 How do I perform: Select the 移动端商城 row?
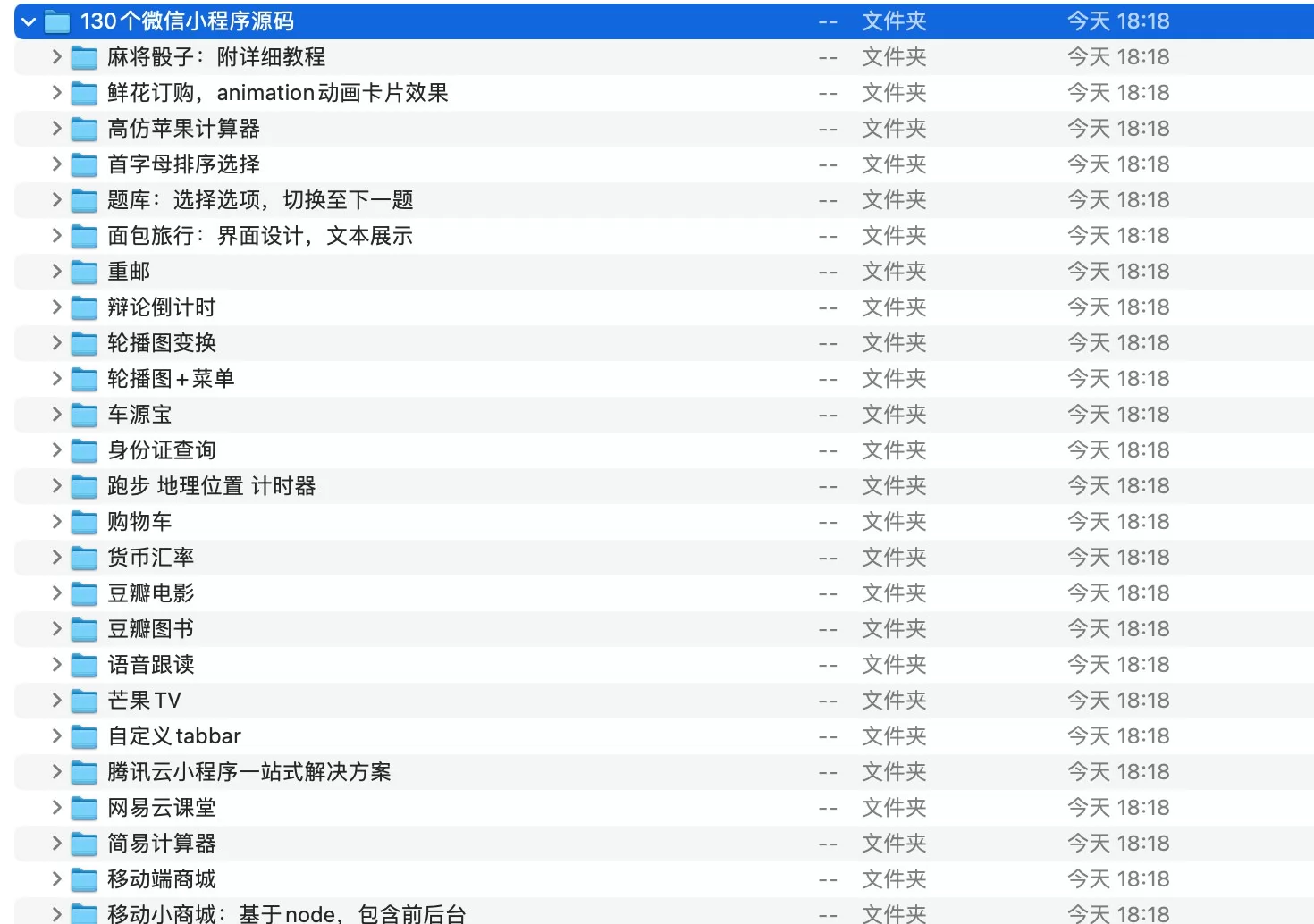(x=159, y=878)
